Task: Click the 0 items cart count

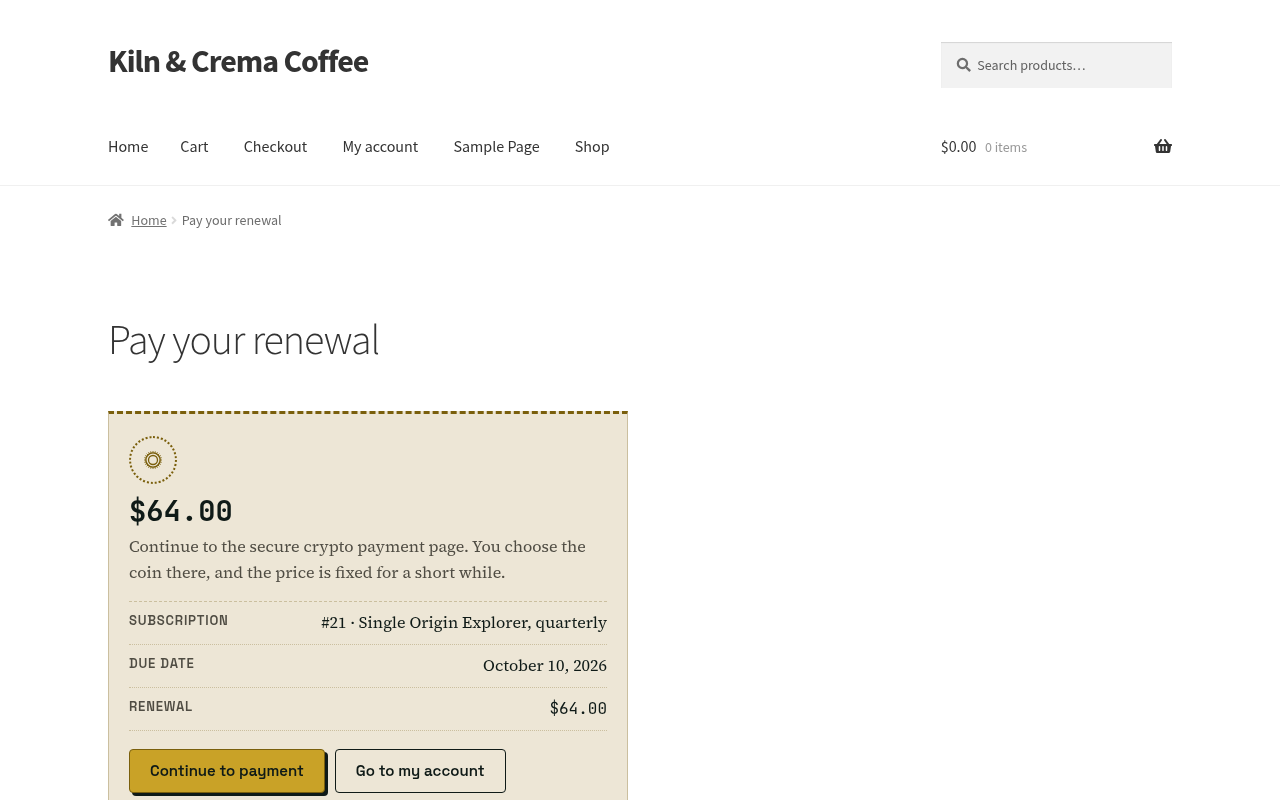Action: tap(1006, 148)
